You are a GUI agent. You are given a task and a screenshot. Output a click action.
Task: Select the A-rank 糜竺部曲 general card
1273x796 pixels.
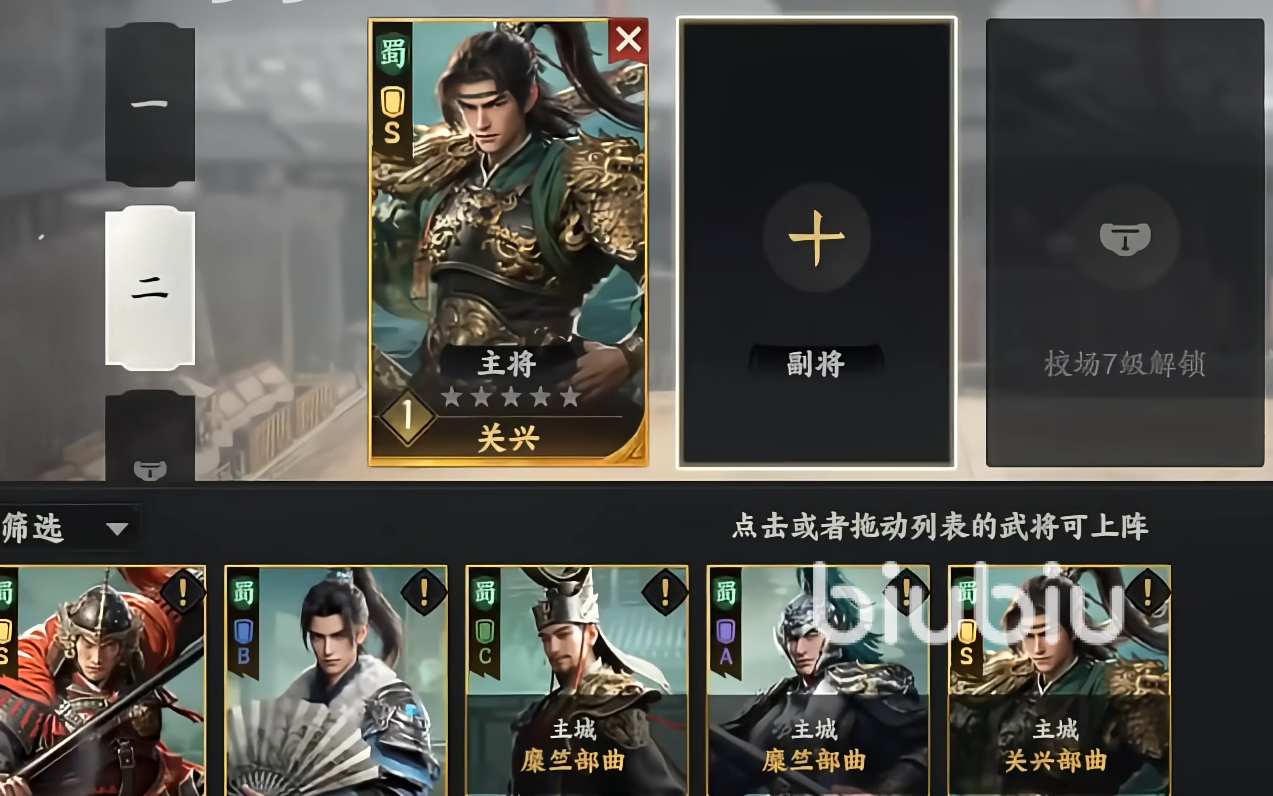tap(818, 680)
